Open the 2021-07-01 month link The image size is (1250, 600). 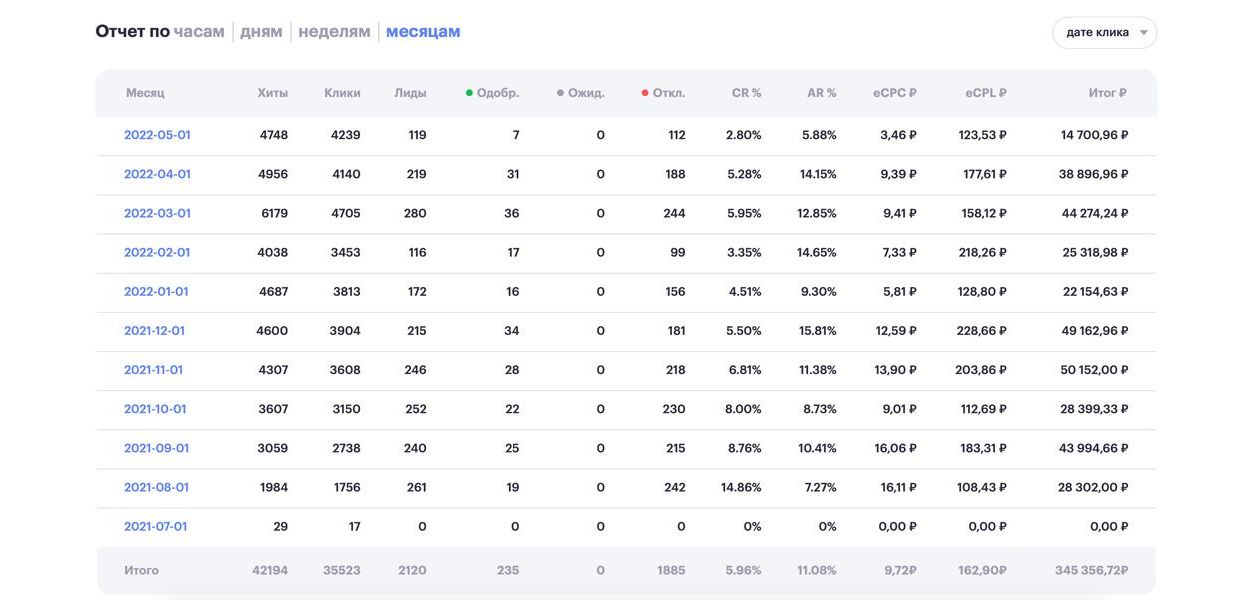(x=155, y=526)
